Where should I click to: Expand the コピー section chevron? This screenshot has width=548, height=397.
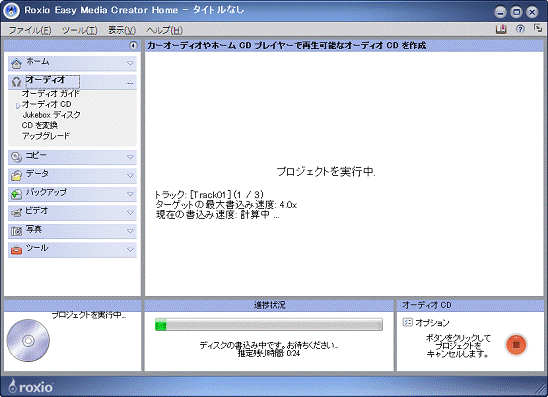(130, 157)
